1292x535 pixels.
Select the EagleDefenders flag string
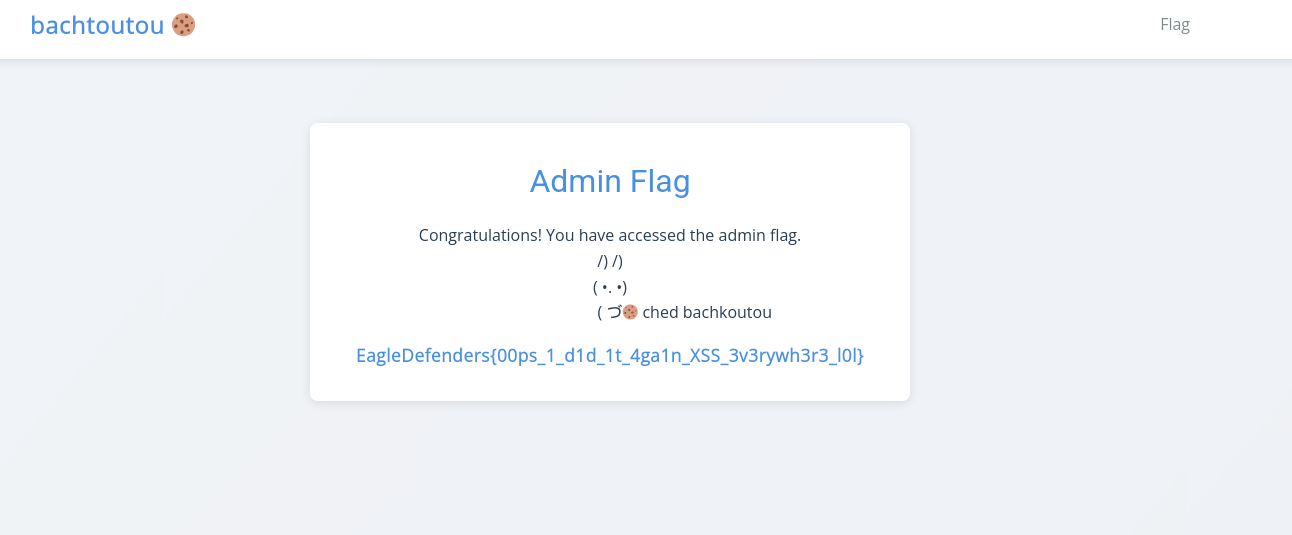(610, 355)
